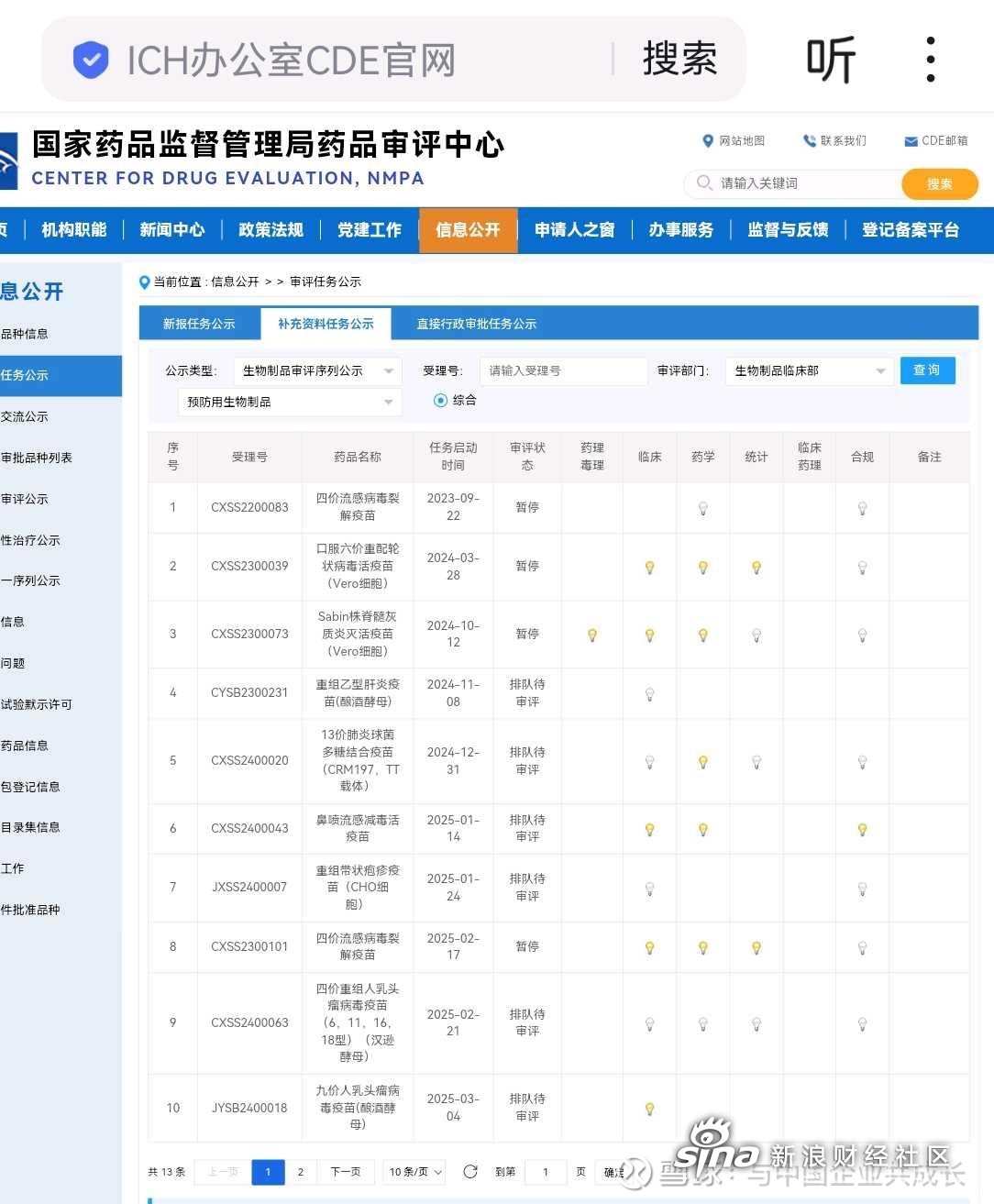Click the 九价人乳头瘤病毒疫苗 drug name cell
Image resolution: width=994 pixels, height=1204 pixels.
pyautogui.click(x=358, y=1107)
